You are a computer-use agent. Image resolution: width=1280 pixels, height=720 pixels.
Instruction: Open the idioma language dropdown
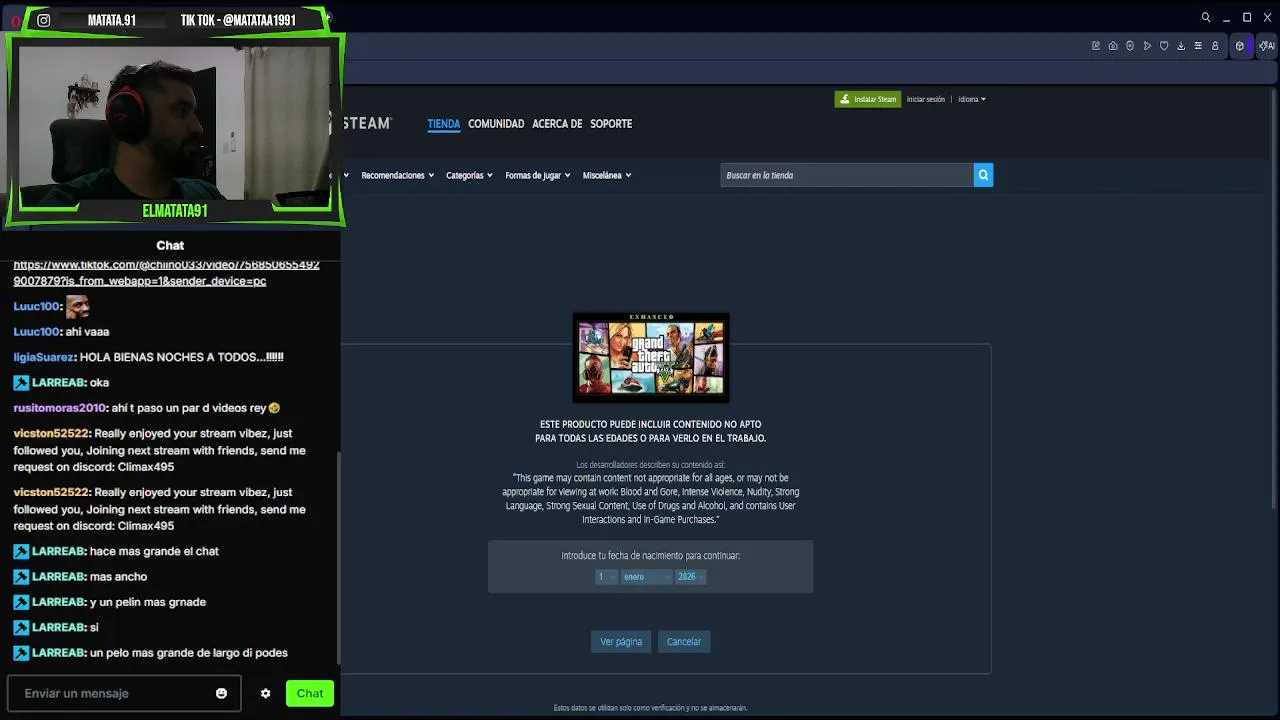coord(972,99)
